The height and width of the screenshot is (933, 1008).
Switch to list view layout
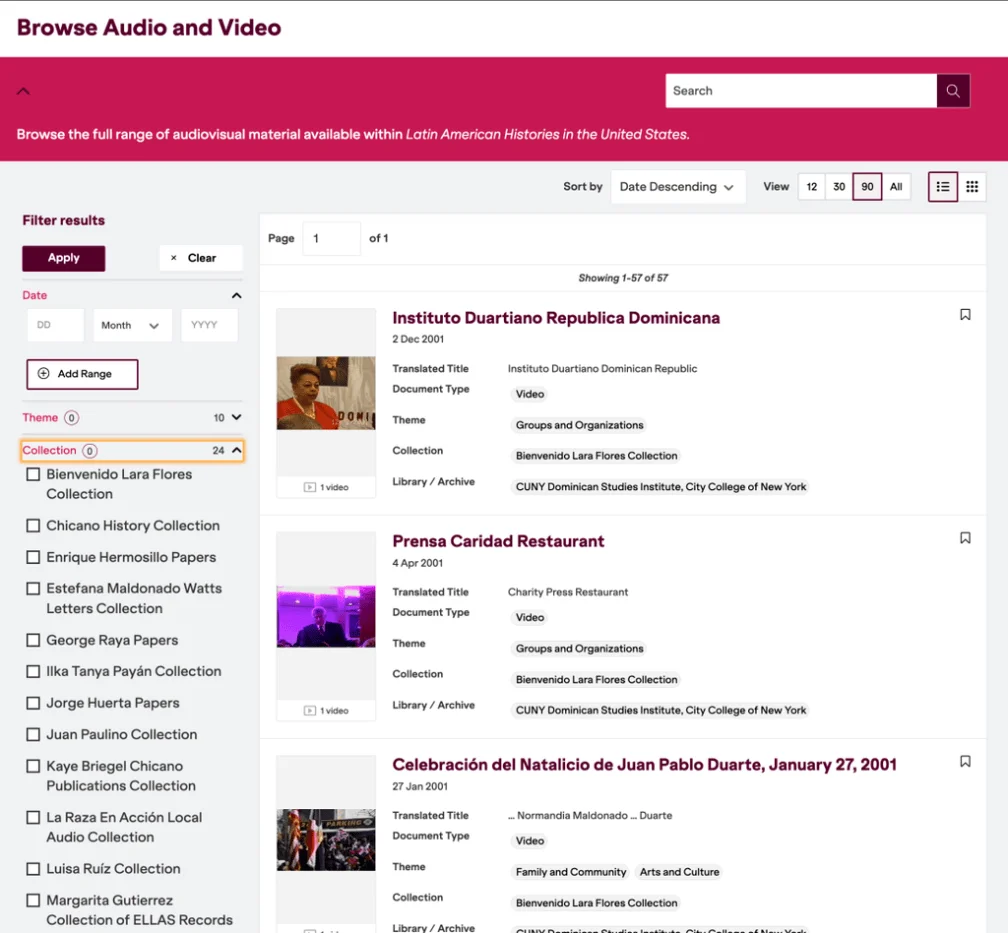pos(942,186)
